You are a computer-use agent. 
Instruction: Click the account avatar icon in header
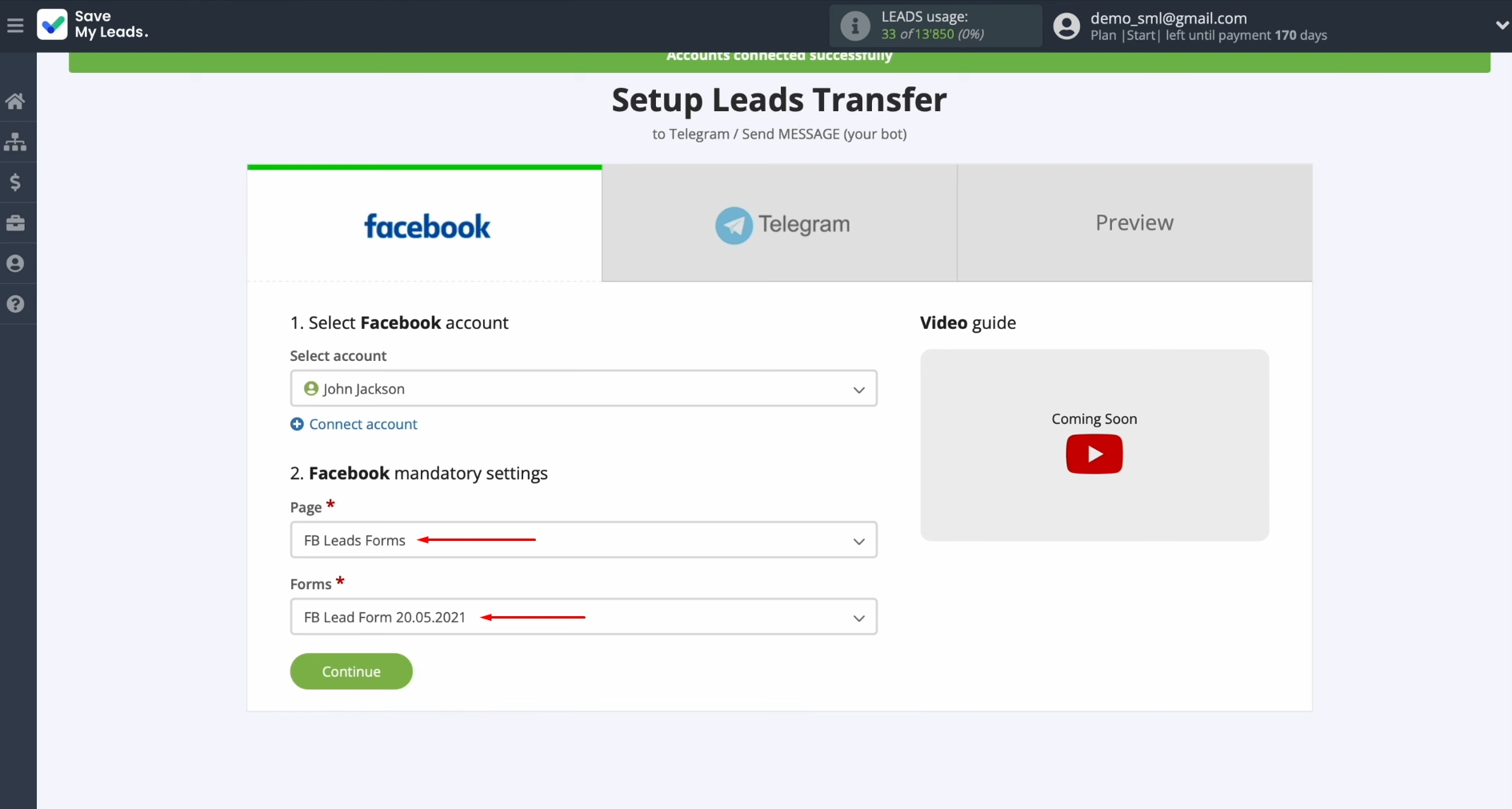coord(1066,26)
